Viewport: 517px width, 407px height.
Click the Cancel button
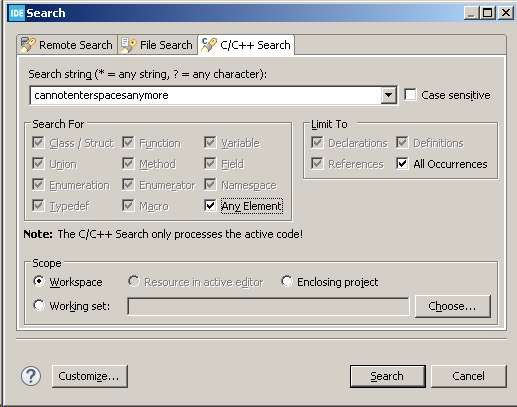tap(468, 376)
